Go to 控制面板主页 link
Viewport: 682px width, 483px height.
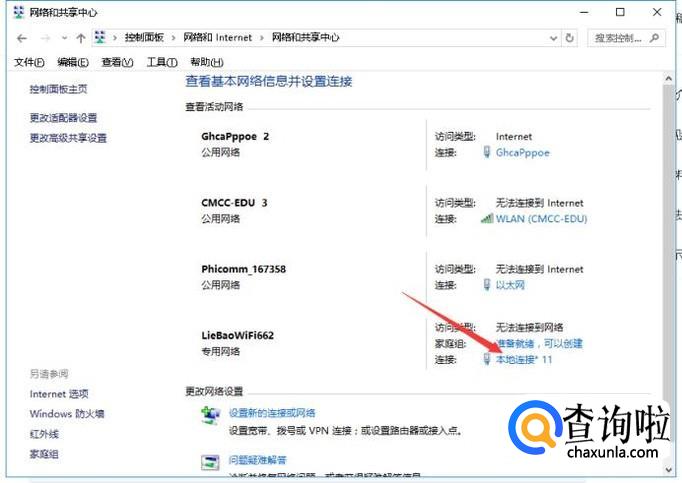pos(58,89)
